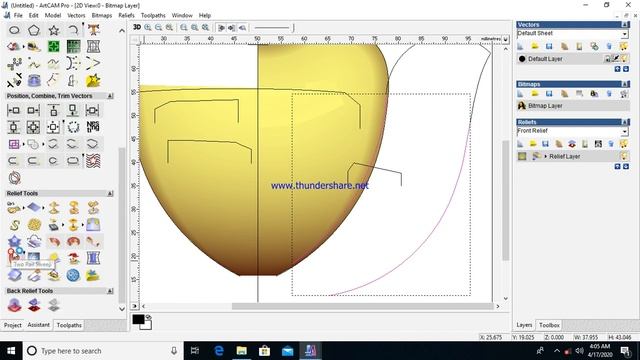
Task: Click the Align Right vectors icon
Action: pos(33,110)
